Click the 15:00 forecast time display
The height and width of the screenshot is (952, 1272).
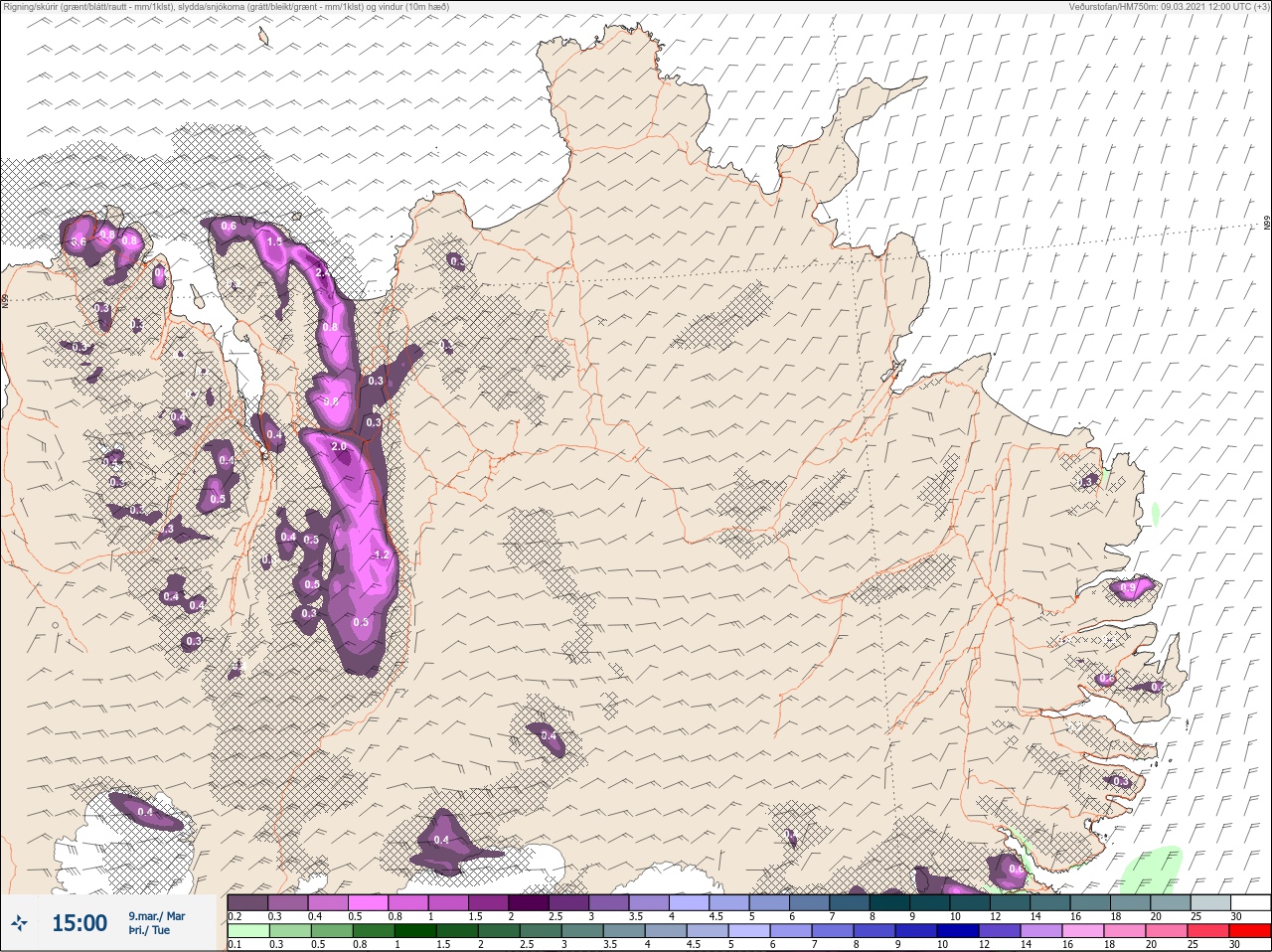[79, 923]
